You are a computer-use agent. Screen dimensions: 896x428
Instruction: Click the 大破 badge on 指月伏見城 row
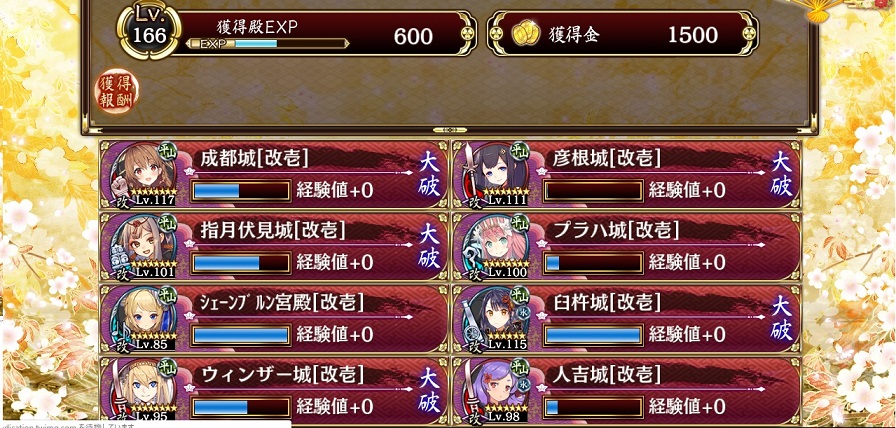(x=429, y=246)
